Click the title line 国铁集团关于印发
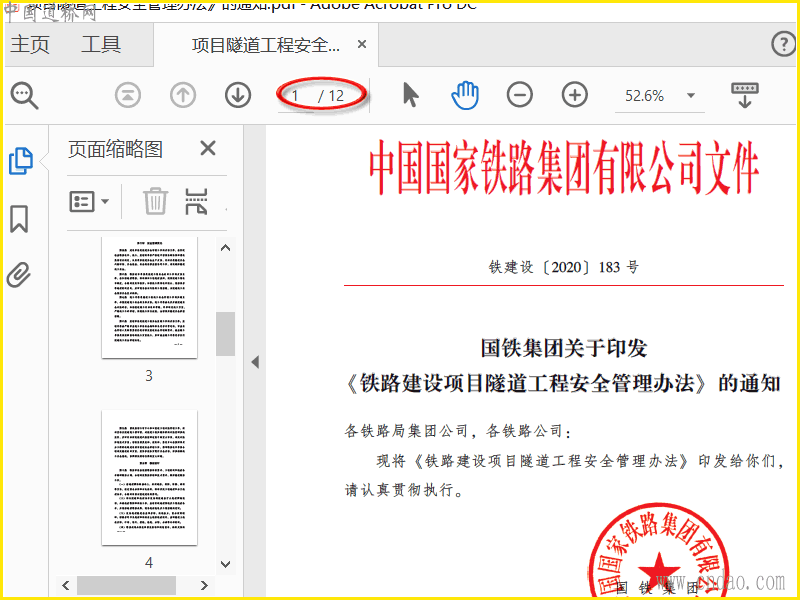The image size is (800, 600). [564, 348]
